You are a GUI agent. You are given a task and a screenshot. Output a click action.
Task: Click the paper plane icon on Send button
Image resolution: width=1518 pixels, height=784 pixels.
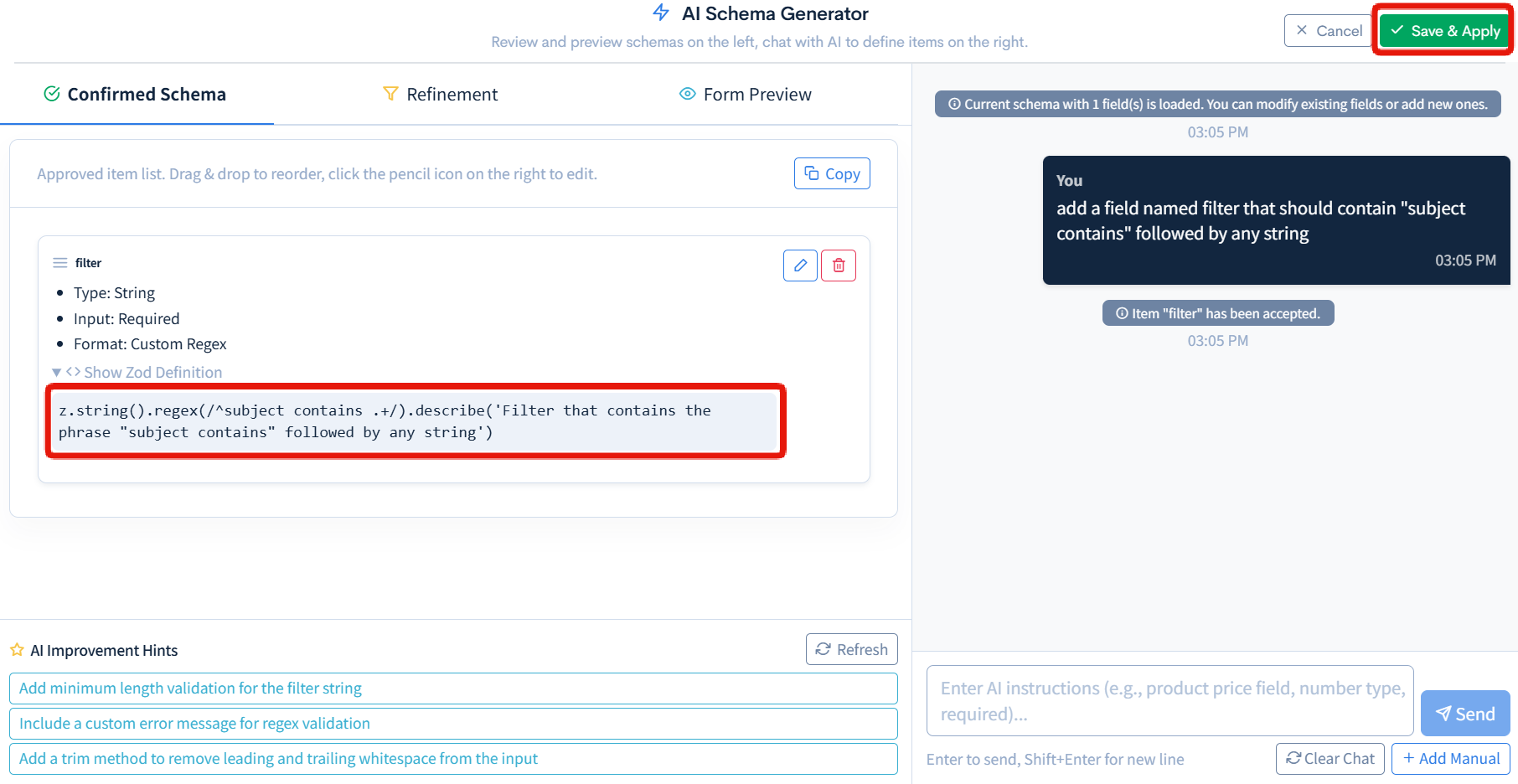coord(1445,714)
